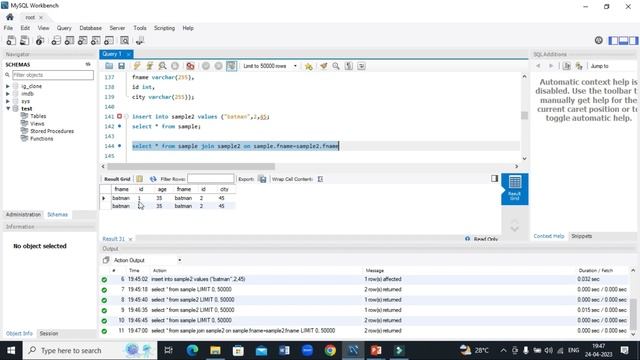Switch to the Administration tab

pyautogui.click(x=23, y=214)
